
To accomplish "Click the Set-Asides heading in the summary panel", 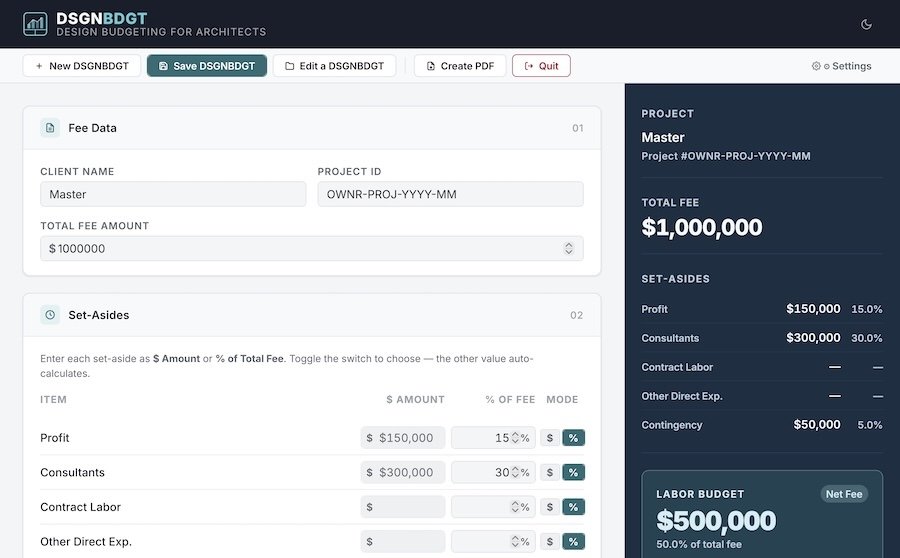I will click(x=675, y=279).
